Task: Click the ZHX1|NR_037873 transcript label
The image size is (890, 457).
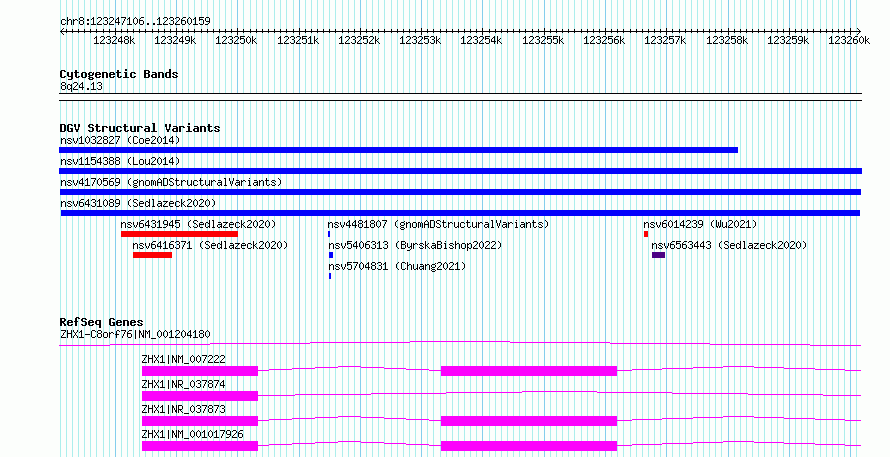Action: (183, 409)
